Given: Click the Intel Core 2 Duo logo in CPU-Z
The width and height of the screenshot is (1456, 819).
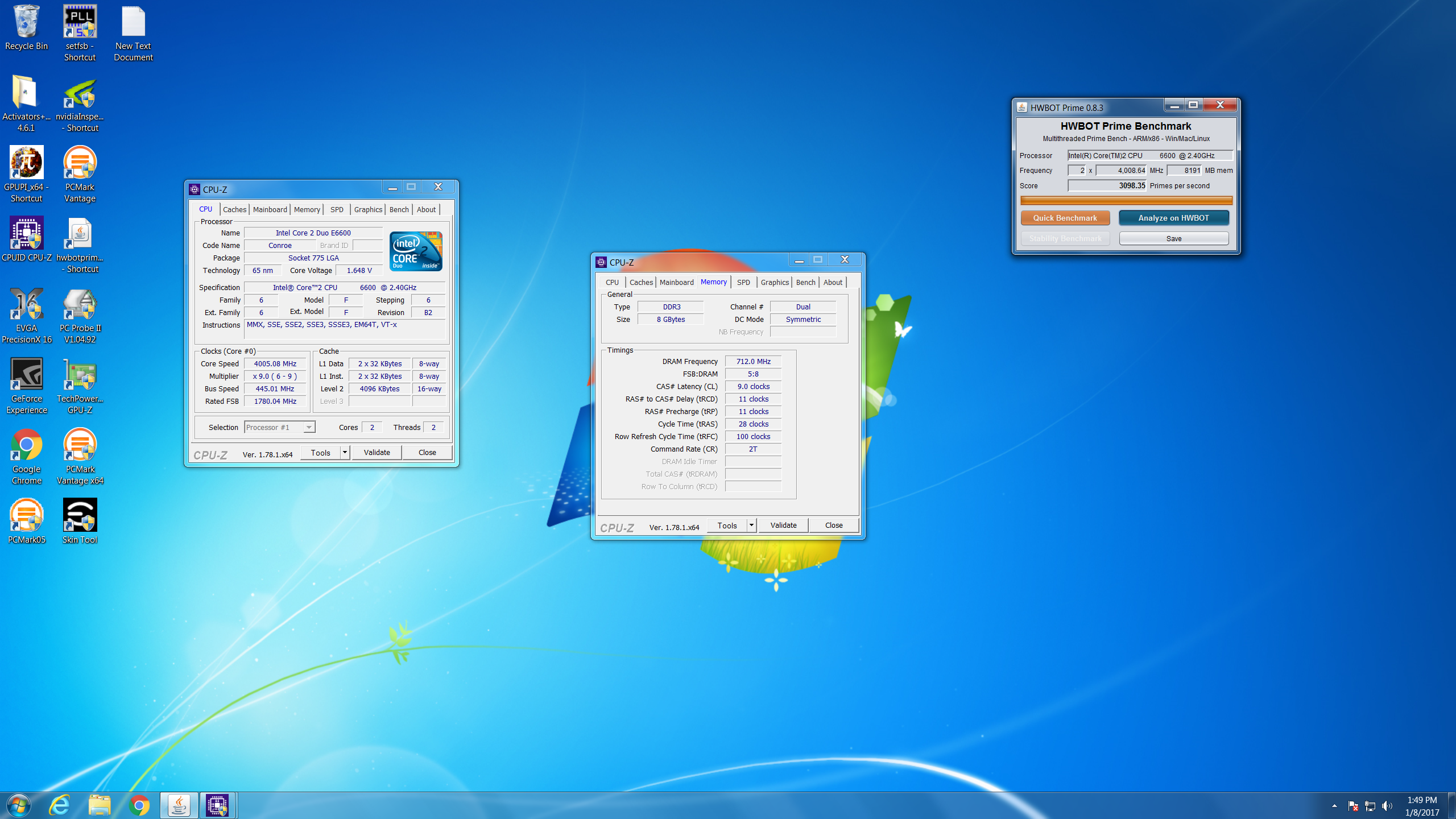Looking at the screenshot, I should (x=416, y=251).
